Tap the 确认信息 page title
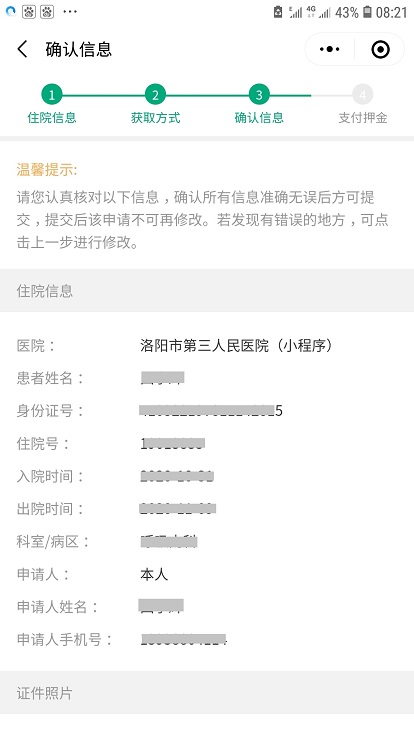 [78, 49]
